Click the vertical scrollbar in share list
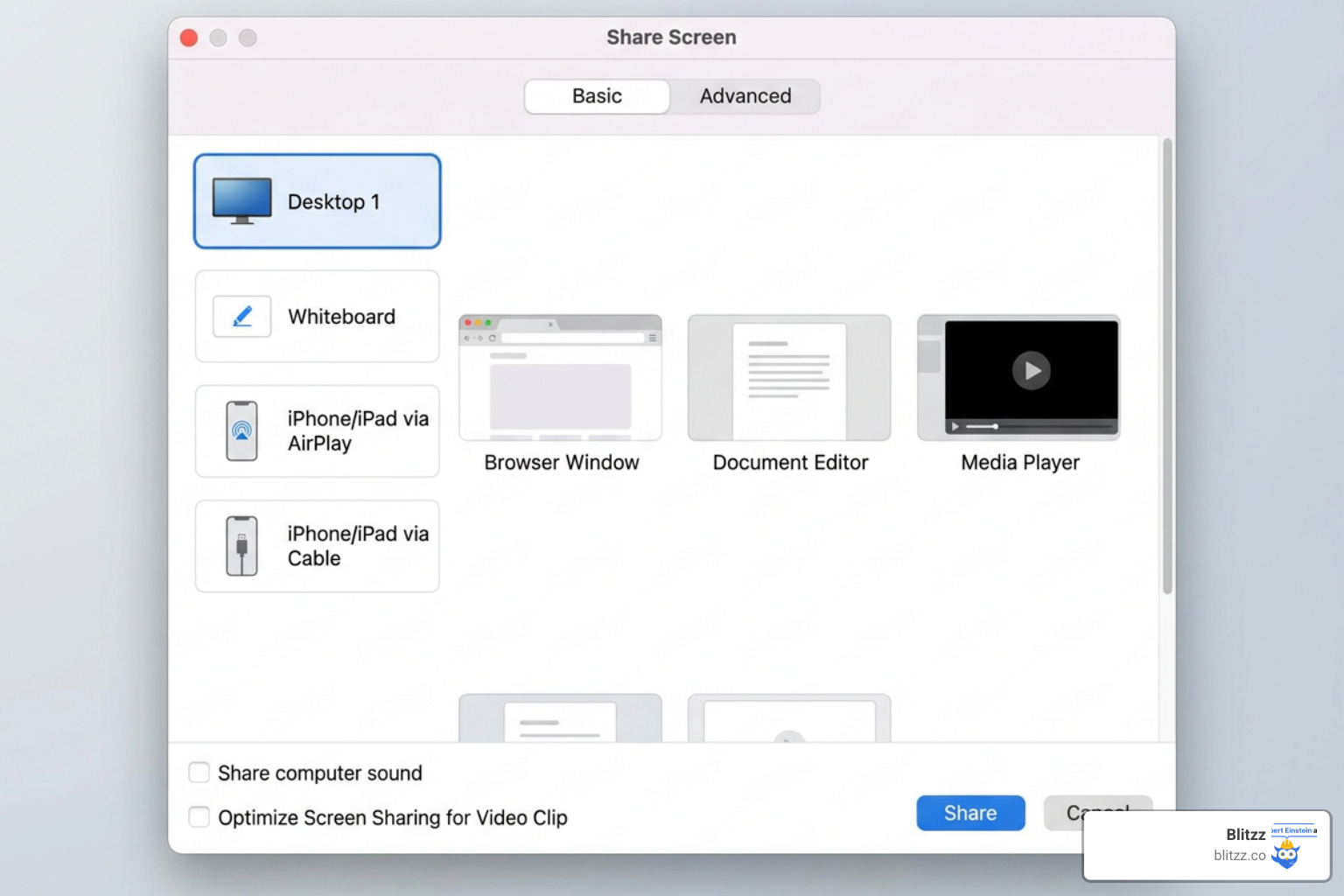The width and height of the screenshot is (1344, 896). click(x=1167, y=366)
